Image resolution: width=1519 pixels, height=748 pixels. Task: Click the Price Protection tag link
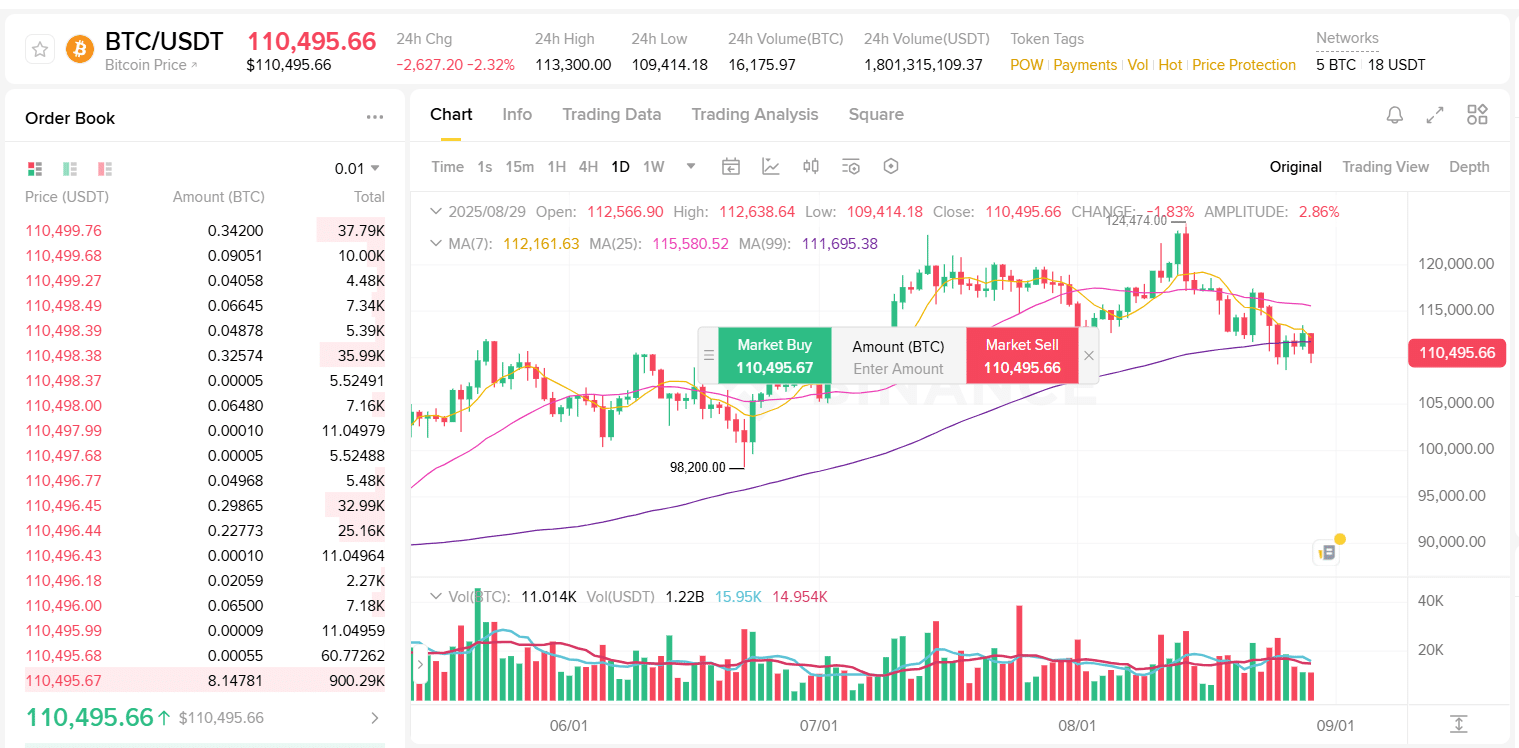[1243, 64]
